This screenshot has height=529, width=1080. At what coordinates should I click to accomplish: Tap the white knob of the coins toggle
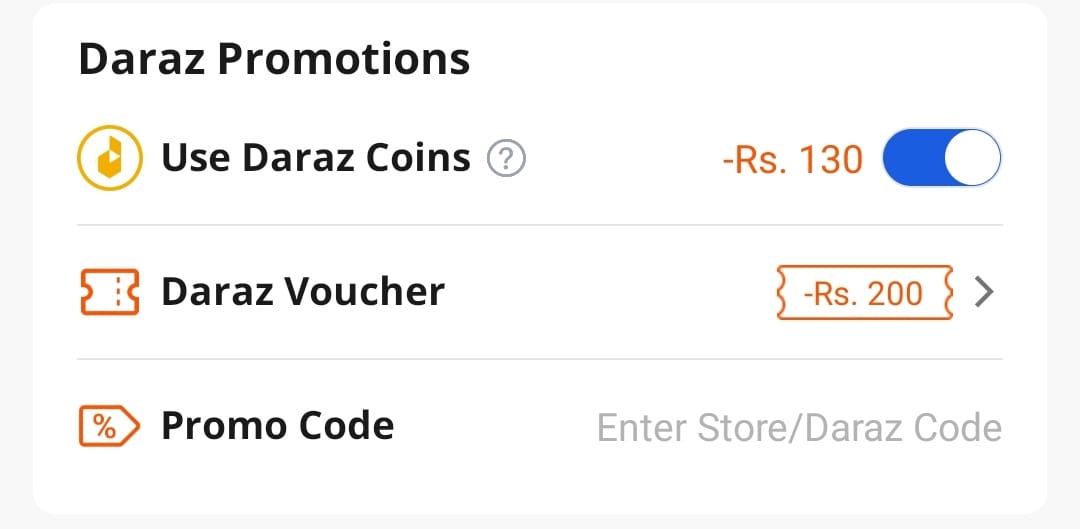(x=972, y=158)
